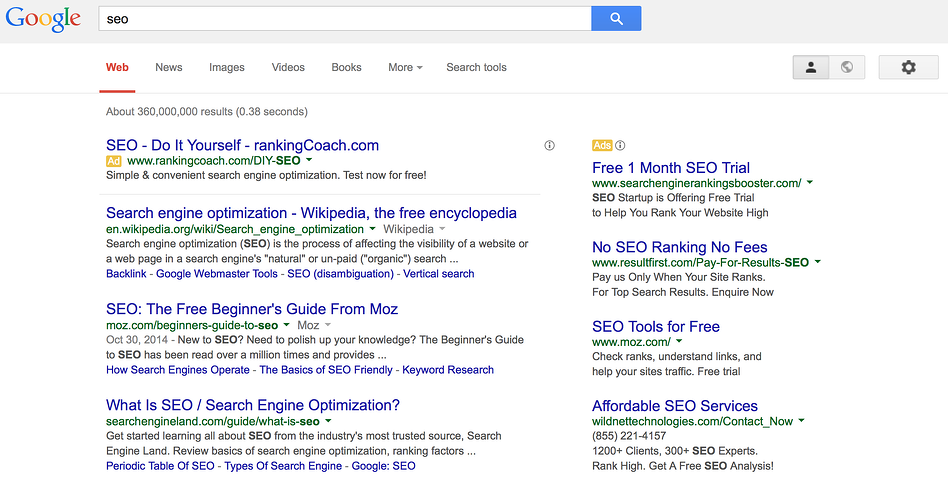
Task: Expand arrow after www.moz.com/ ad URL
Action: (x=679, y=342)
